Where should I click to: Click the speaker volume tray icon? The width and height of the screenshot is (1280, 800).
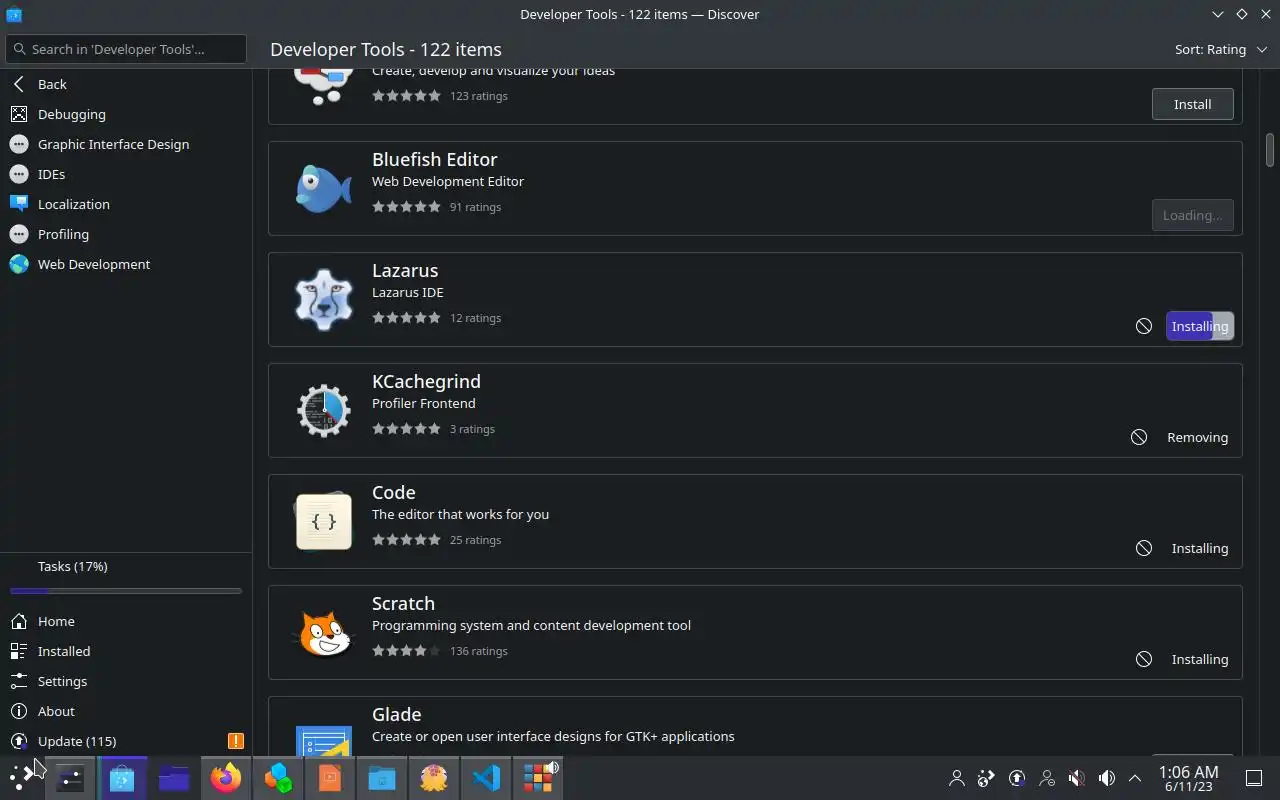[x=1107, y=778]
